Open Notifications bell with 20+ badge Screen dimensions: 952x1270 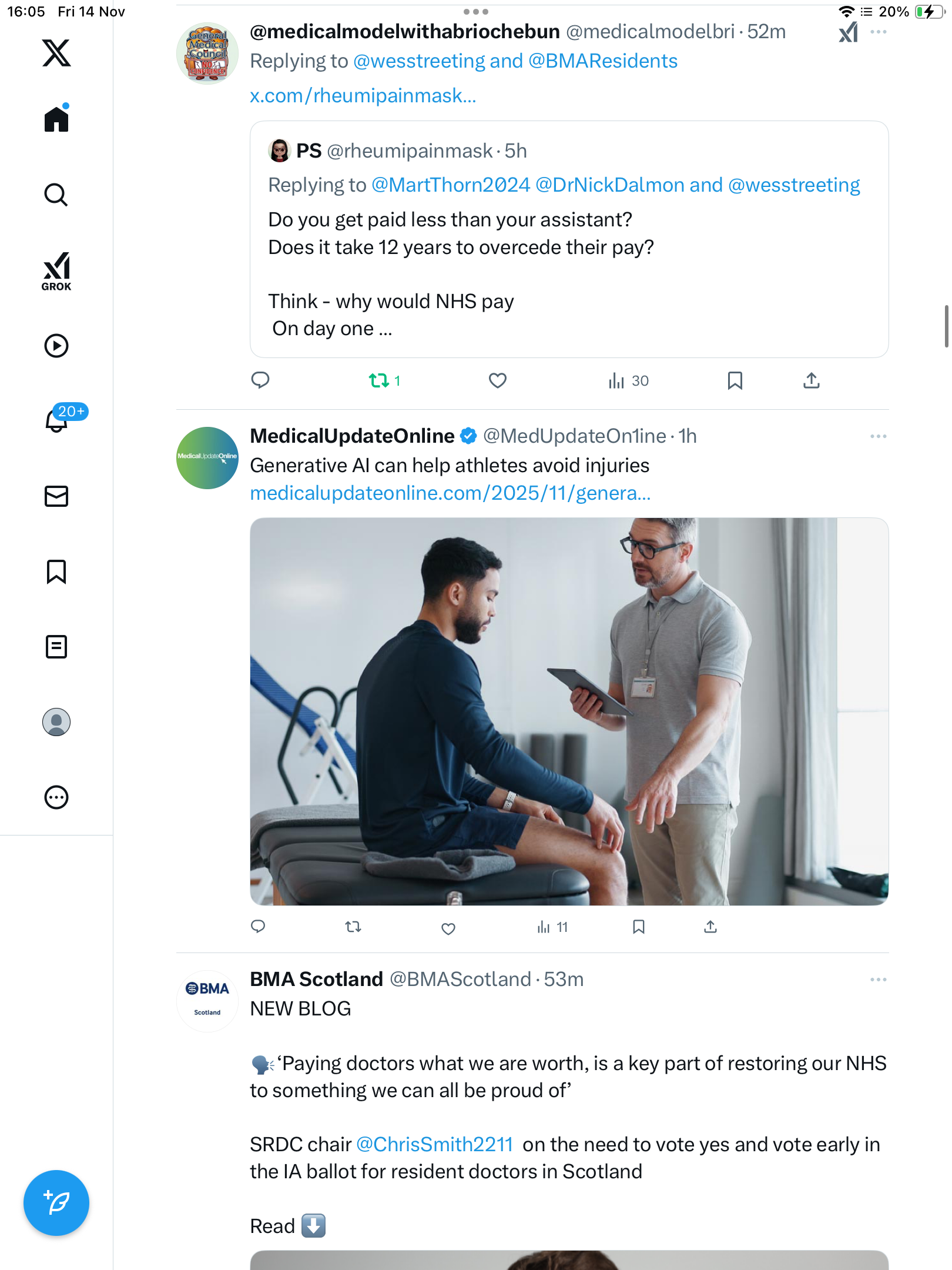point(58,420)
